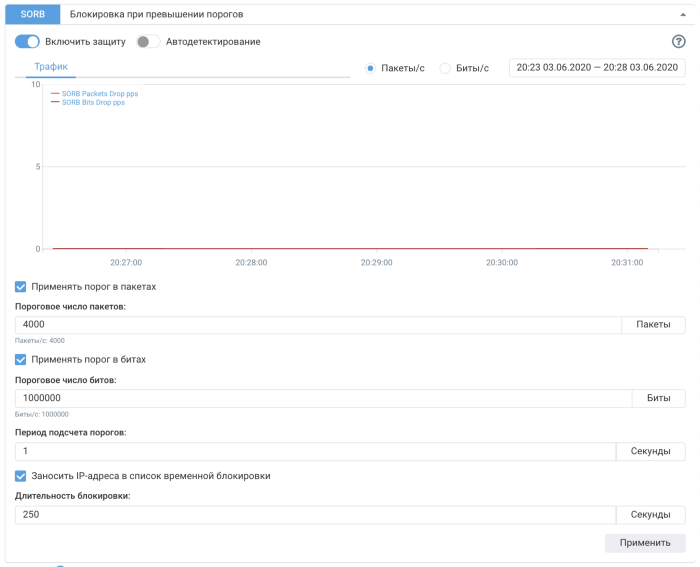Click the threshold counting period field
The width and height of the screenshot is (700, 567).
click(x=314, y=451)
